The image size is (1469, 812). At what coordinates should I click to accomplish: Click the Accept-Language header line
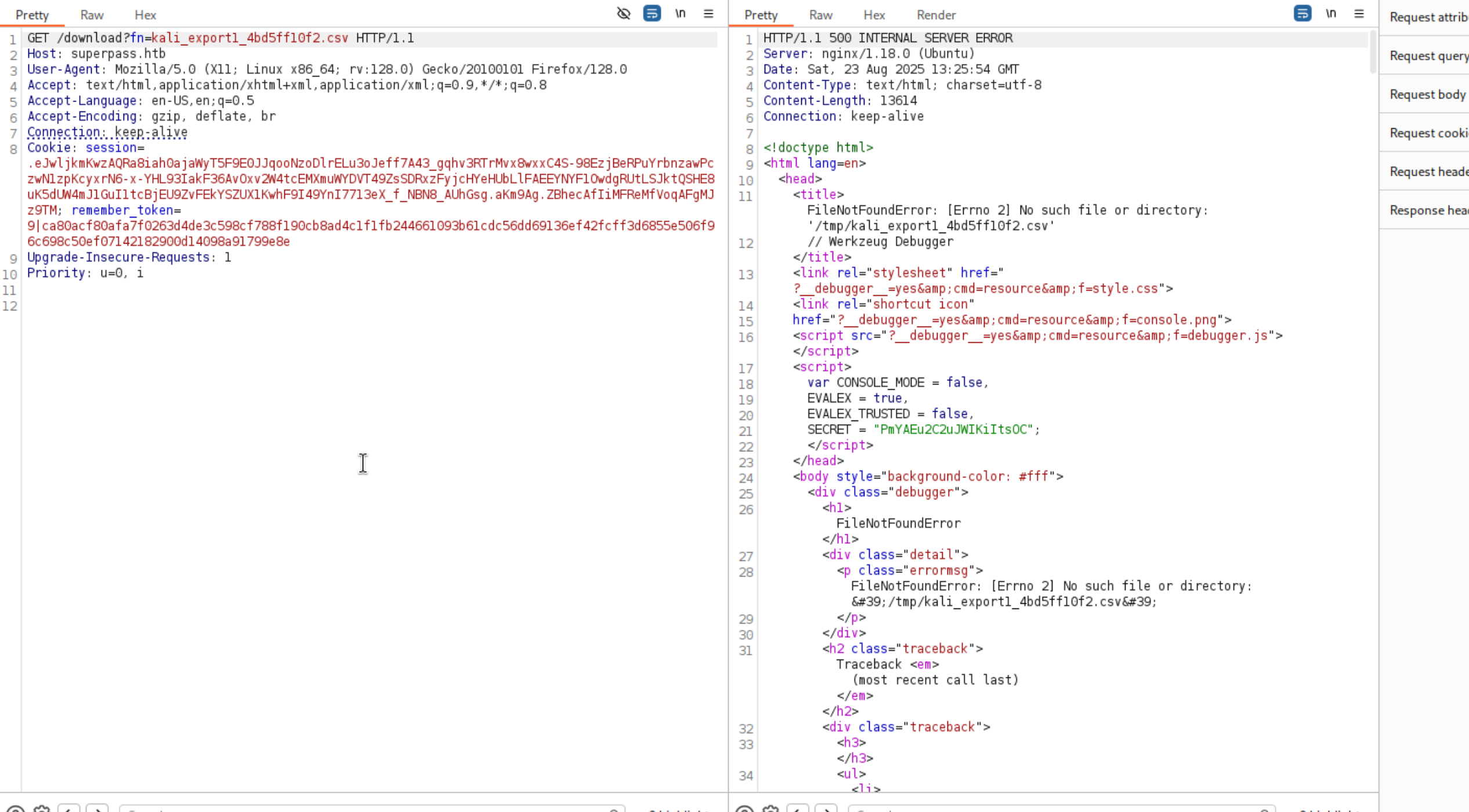tap(140, 101)
